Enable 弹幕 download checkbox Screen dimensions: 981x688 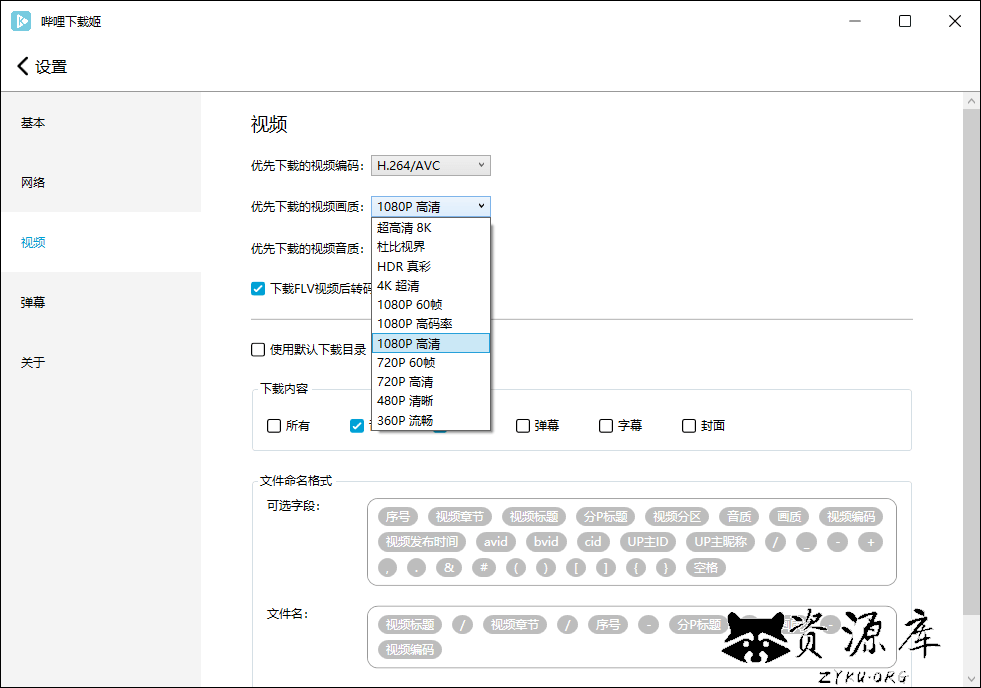coord(522,426)
